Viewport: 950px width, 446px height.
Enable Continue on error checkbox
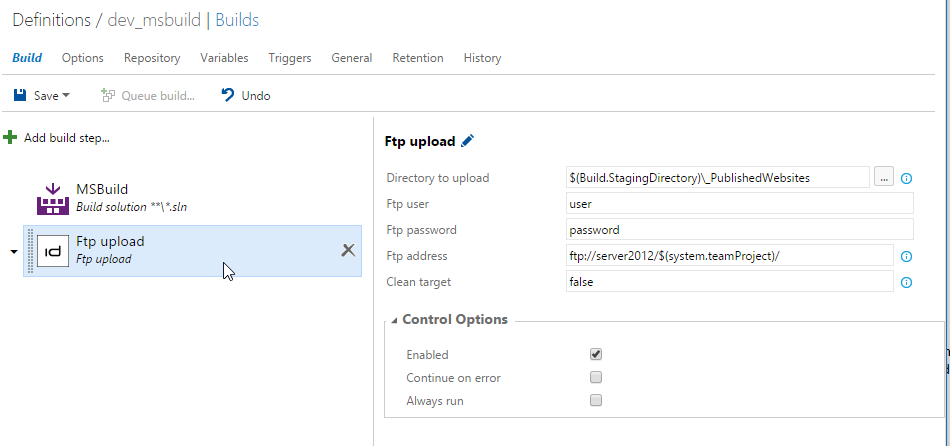tap(596, 378)
